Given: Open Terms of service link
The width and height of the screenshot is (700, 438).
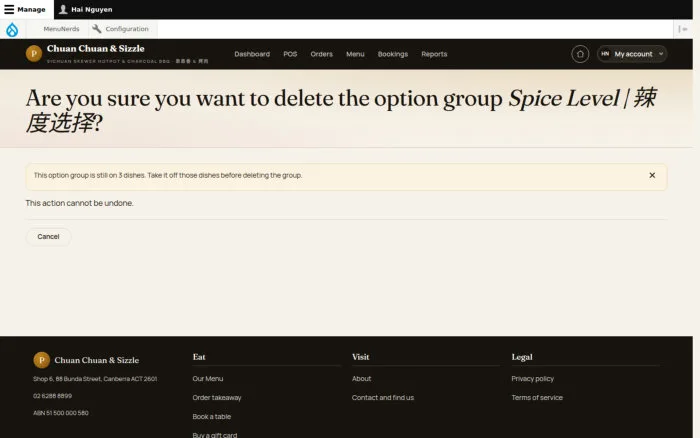Looking at the screenshot, I should tap(537, 397).
